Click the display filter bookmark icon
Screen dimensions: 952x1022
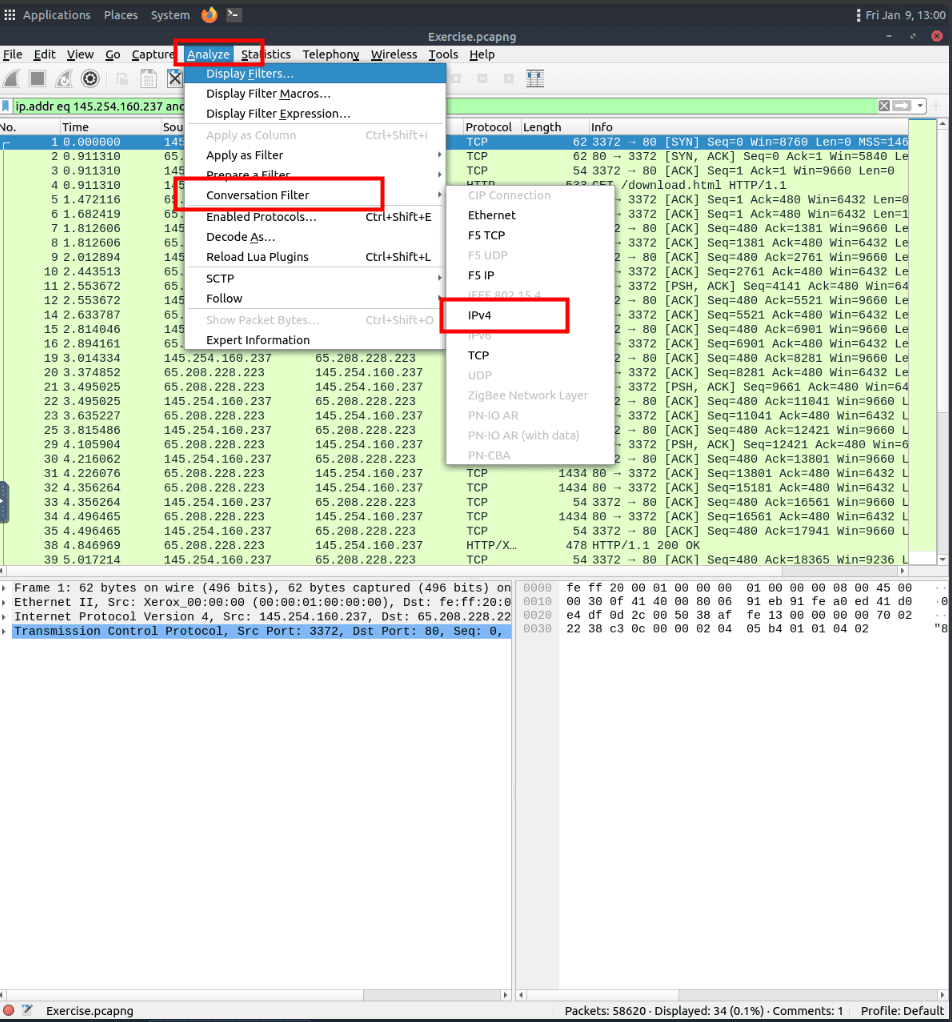coord(7,106)
